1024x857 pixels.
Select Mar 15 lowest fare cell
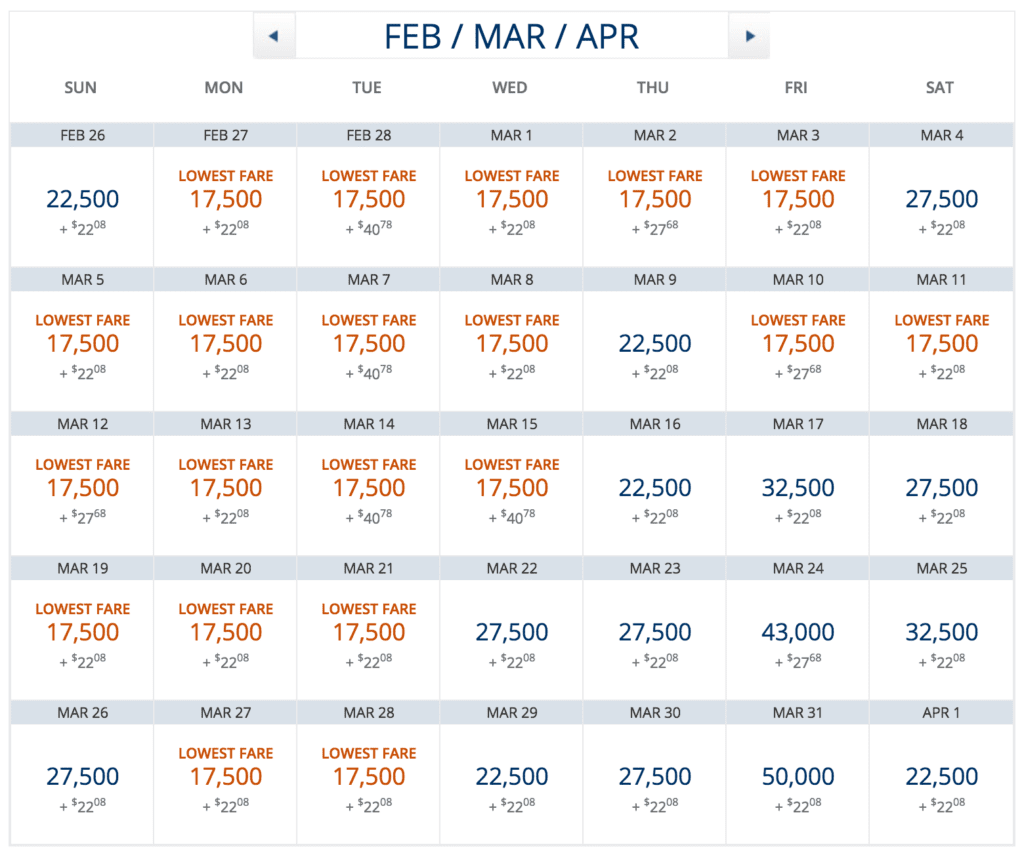511,488
